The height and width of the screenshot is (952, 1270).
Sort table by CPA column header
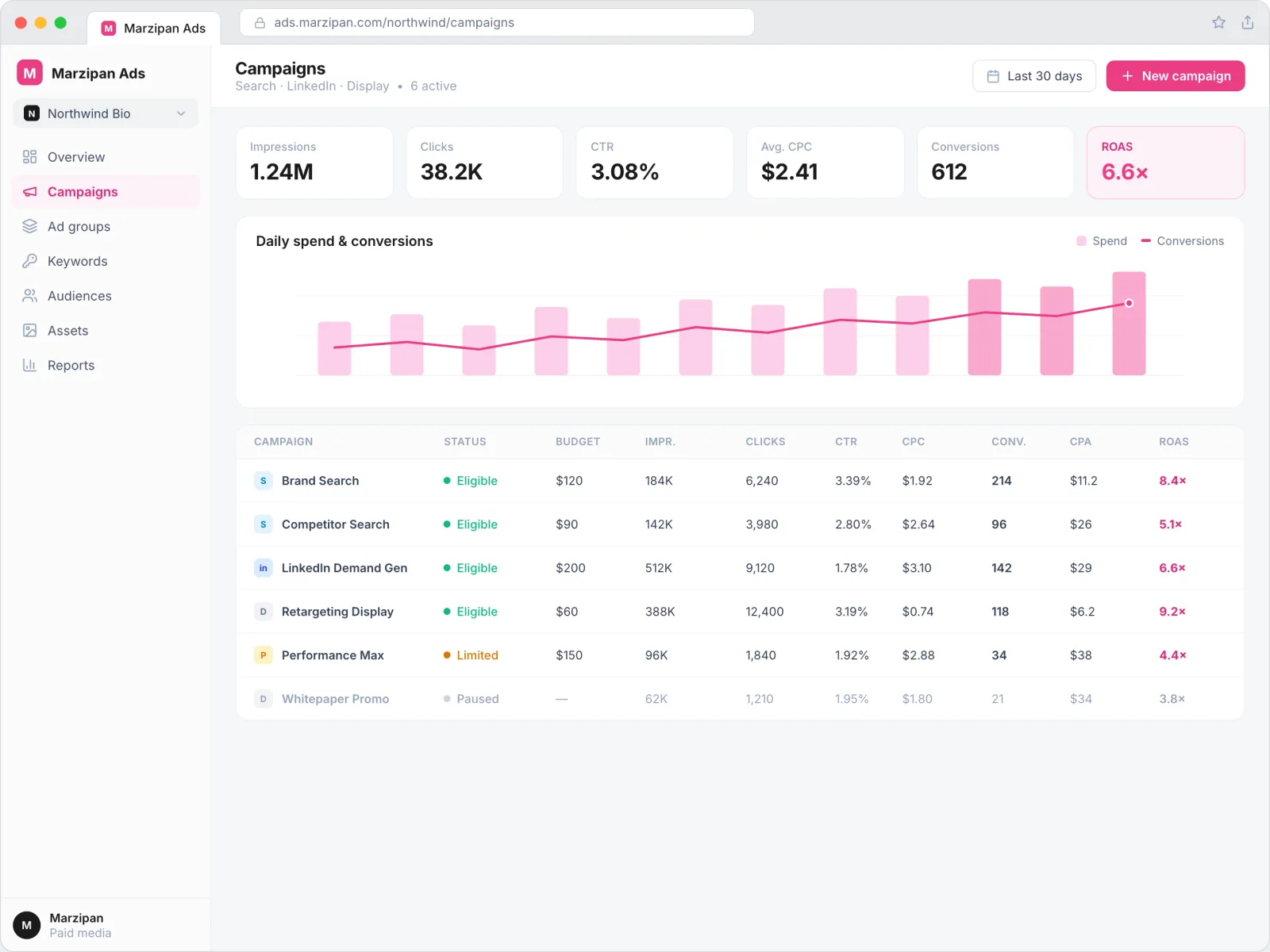click(x=1080, y=442)
